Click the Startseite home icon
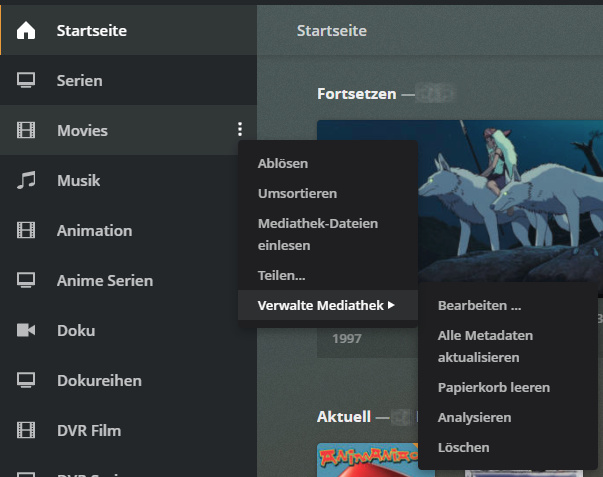The width and height of the screenshot is (603, 477). pyautogui.click(x=26, y=30)
